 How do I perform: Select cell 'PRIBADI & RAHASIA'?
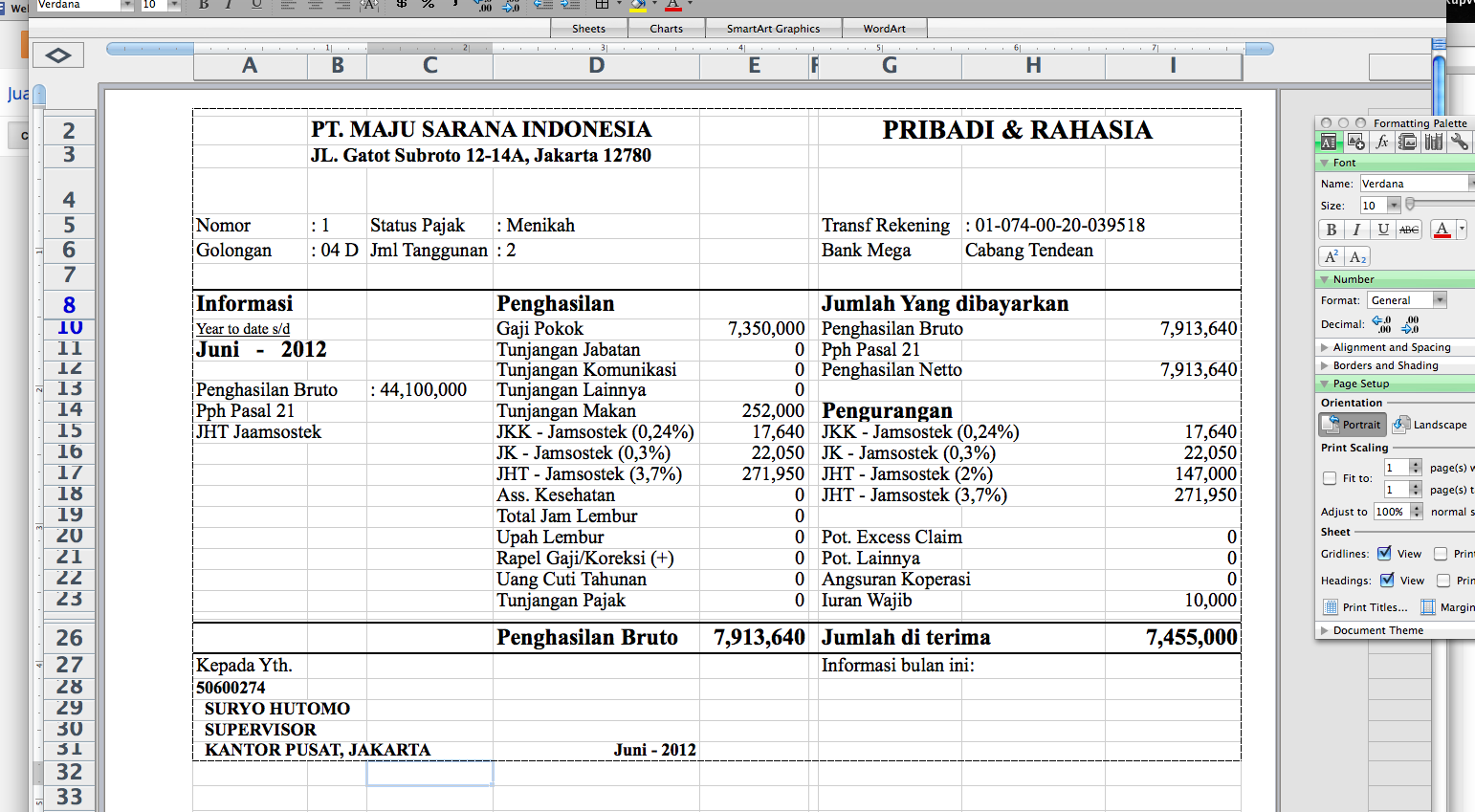point(1017,130)
